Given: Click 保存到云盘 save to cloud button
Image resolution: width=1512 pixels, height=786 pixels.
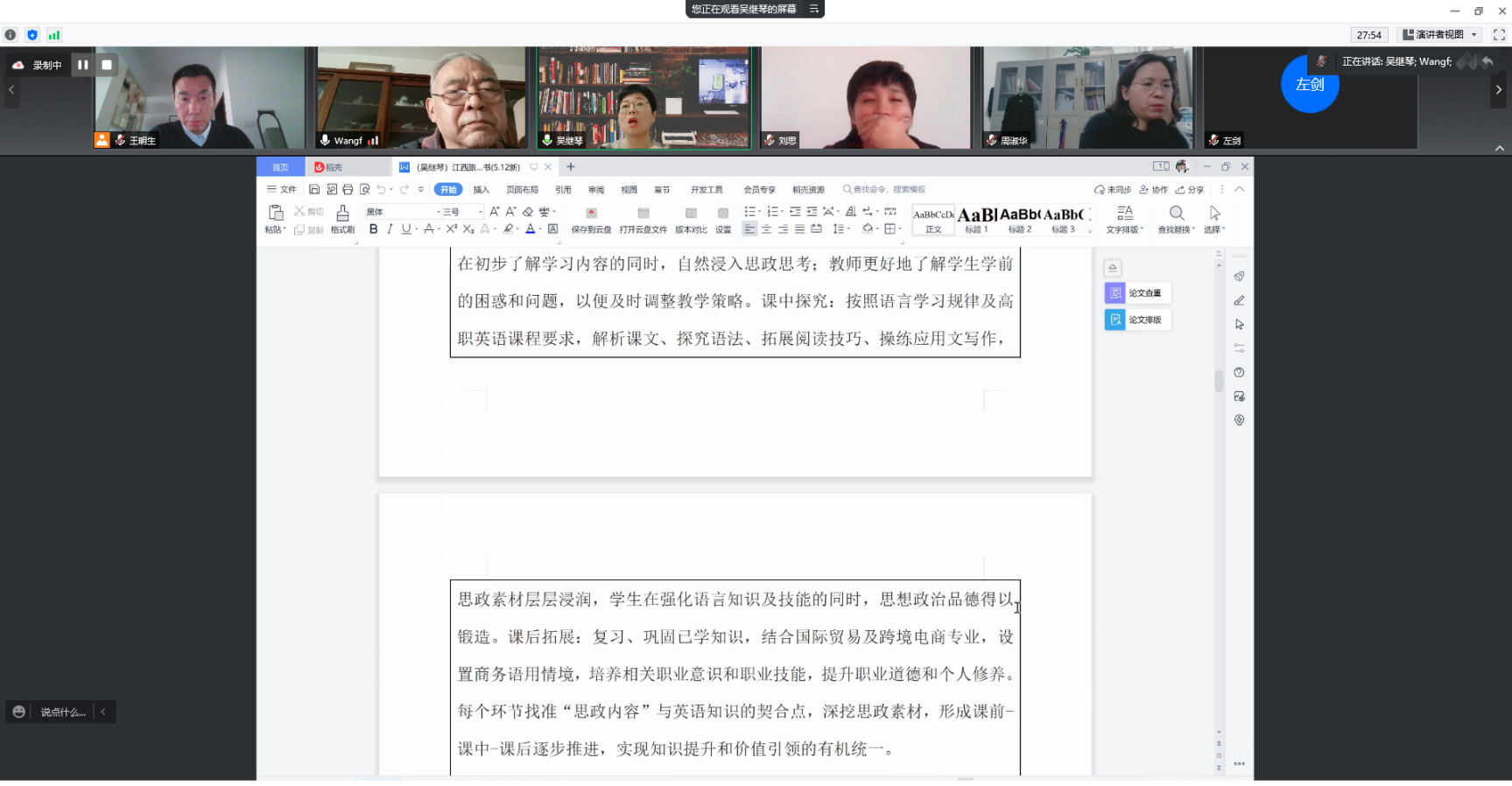Looking at the screenshot, I should point(591,220).
